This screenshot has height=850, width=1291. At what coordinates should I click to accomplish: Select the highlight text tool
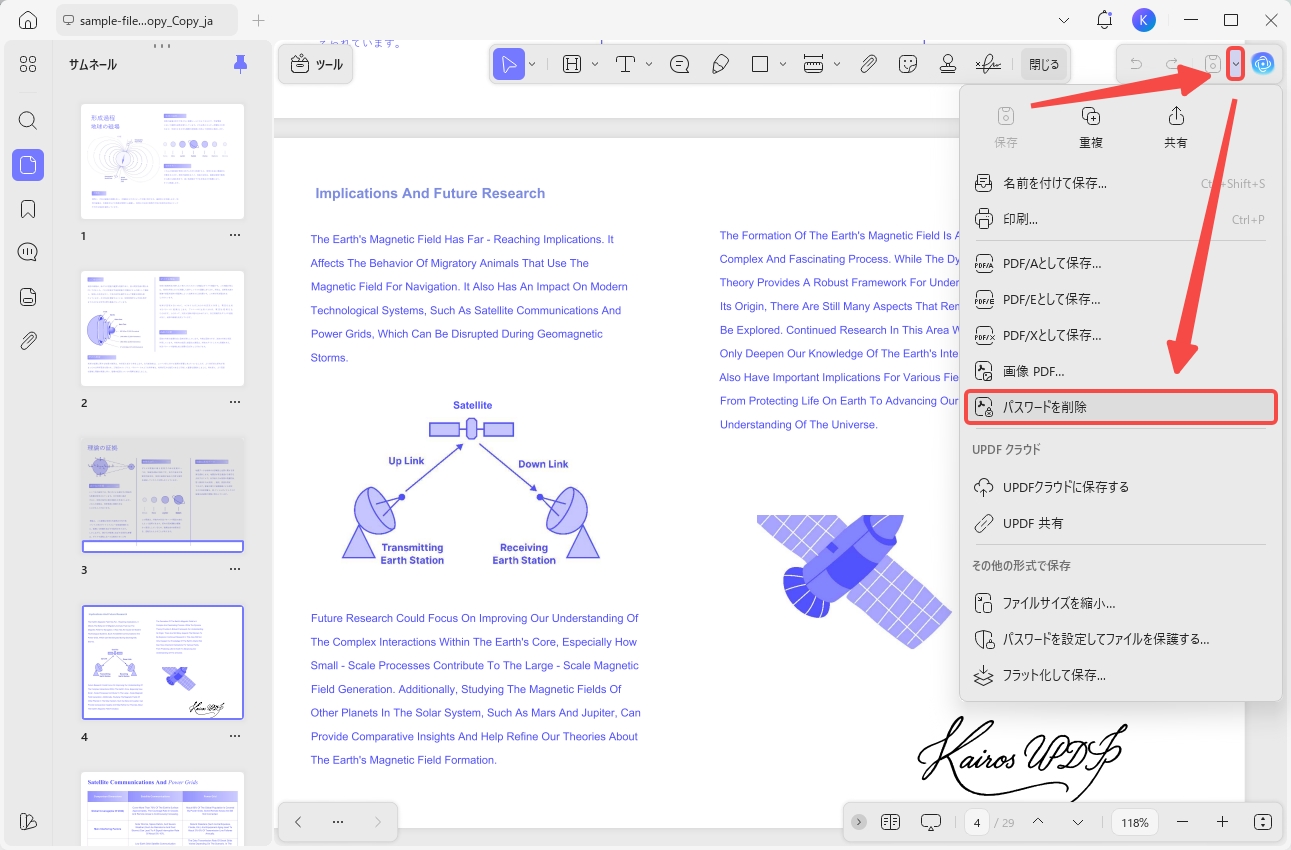(572, 64)
